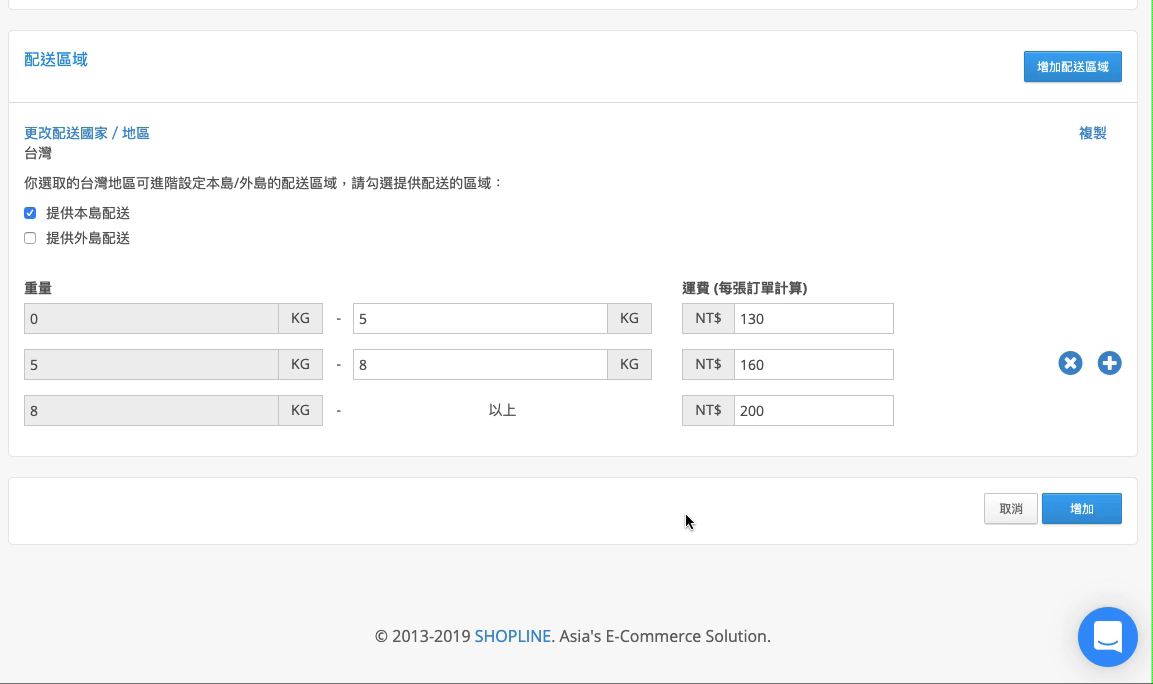
Task: Remove the 5–8 KG weight tier
Action: point(1070,363)
